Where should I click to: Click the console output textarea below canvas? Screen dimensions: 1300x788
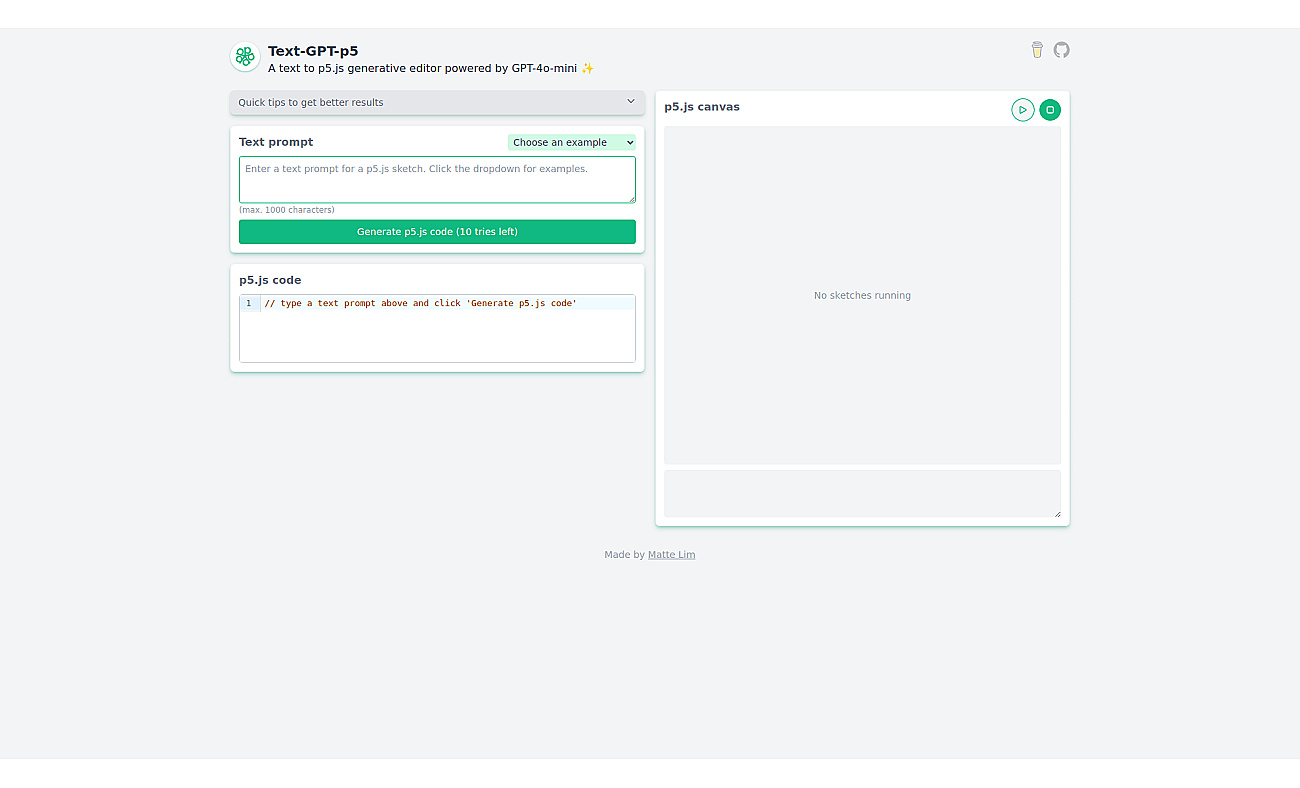coord(862,494)
